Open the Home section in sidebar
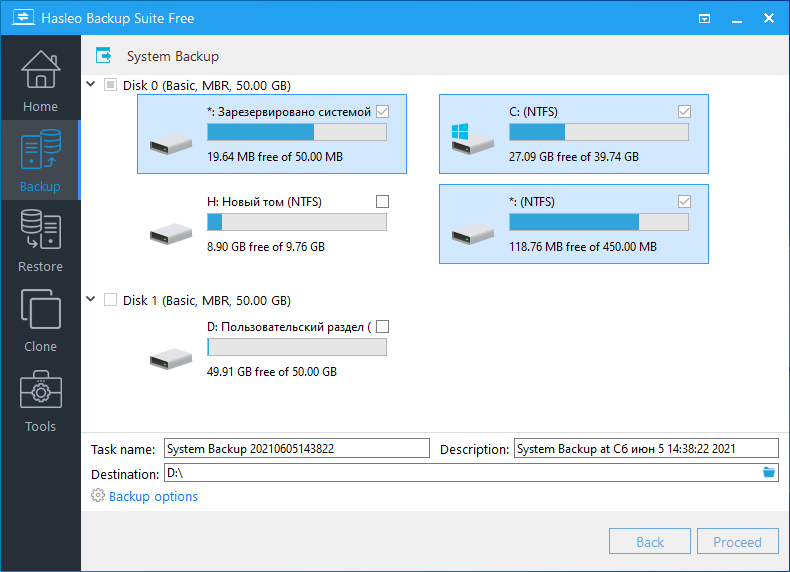The width and height of the screenshot is (790, 572). point(40,81)
